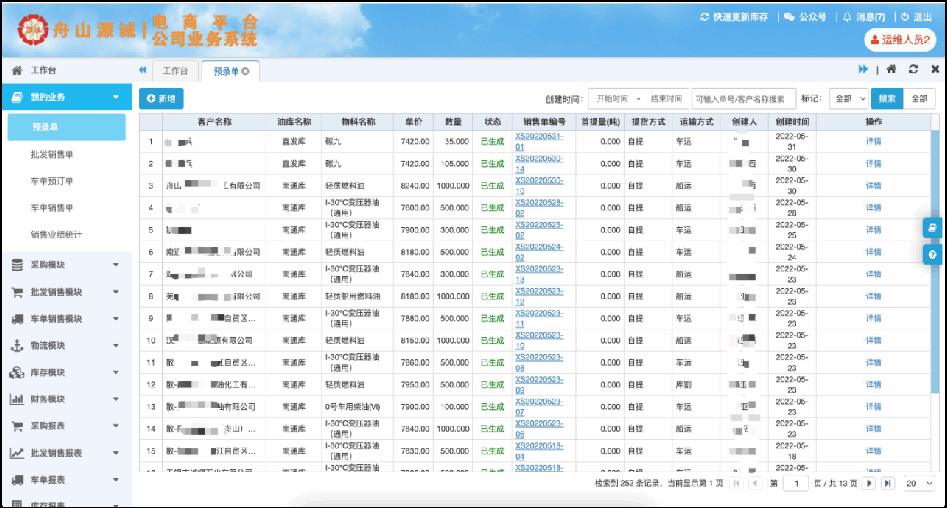Click the home icon in the tab bar
The image size is (947, 508).
[891, 69]
